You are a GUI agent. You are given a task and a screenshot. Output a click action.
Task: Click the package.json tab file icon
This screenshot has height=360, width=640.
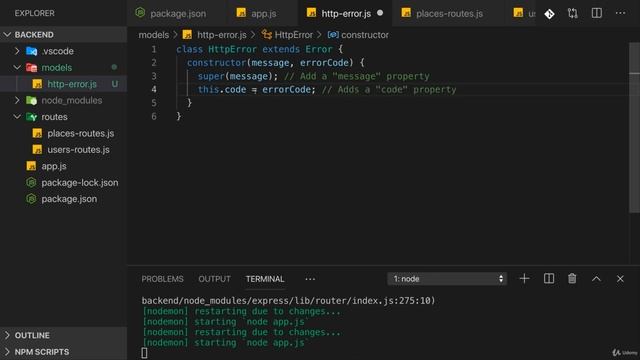pyautogui.click(x=140, y=13)
